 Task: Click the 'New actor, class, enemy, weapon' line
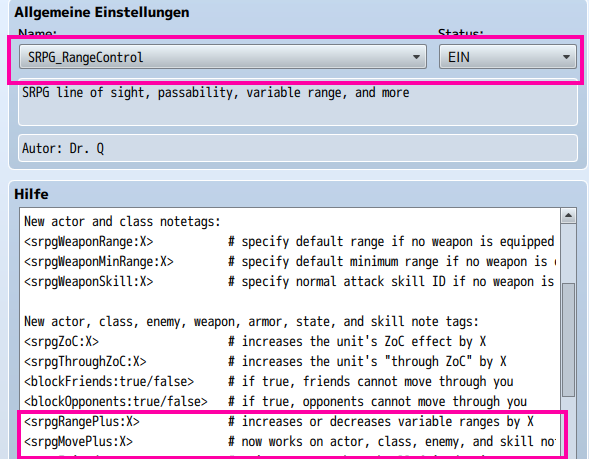click(251, 322)
